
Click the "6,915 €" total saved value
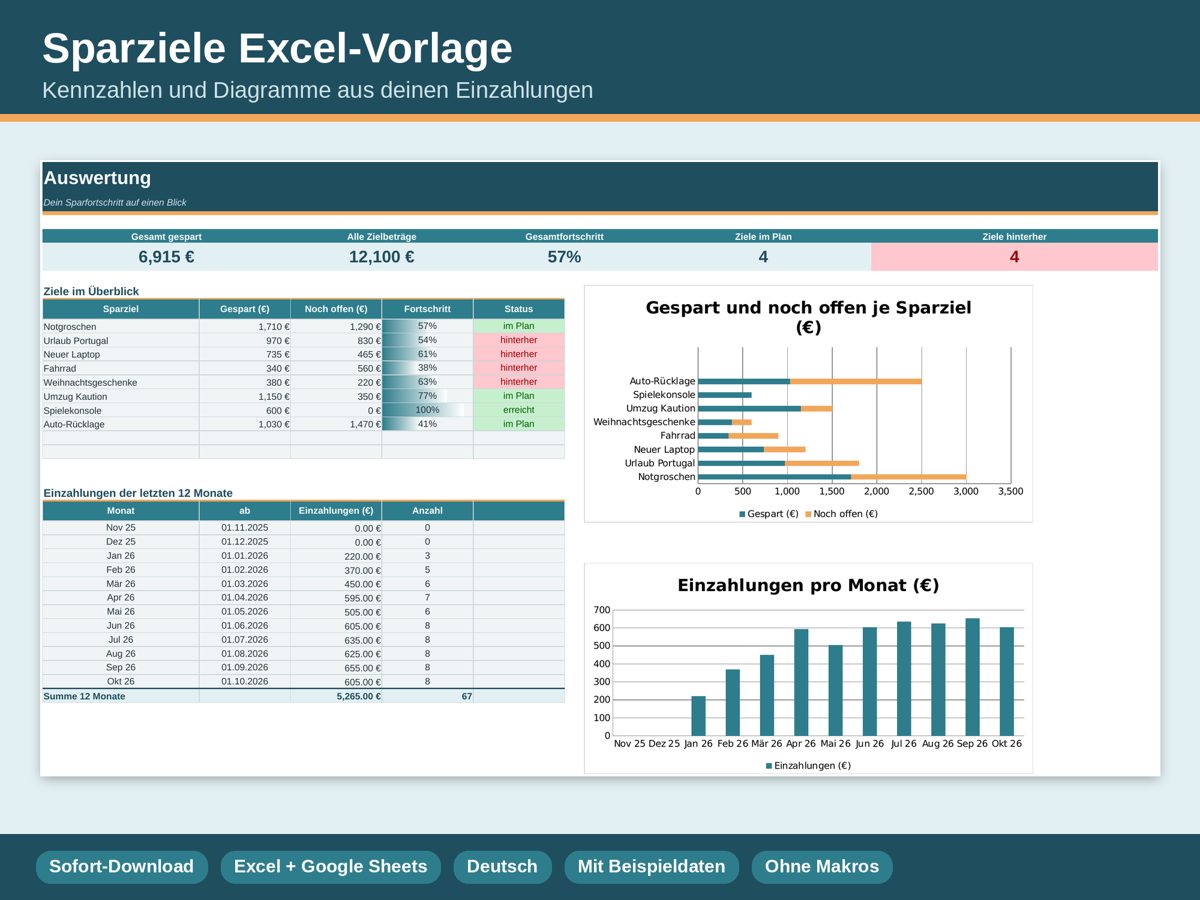click(x=166, y=257)
